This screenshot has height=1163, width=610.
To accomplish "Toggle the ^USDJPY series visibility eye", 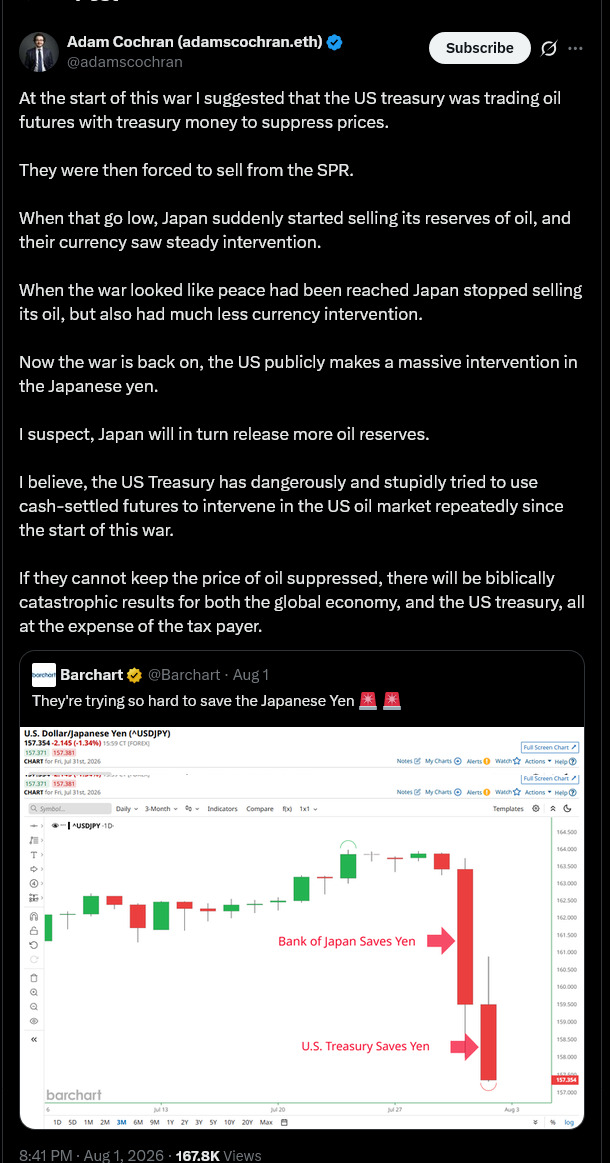I will [56, 826].
